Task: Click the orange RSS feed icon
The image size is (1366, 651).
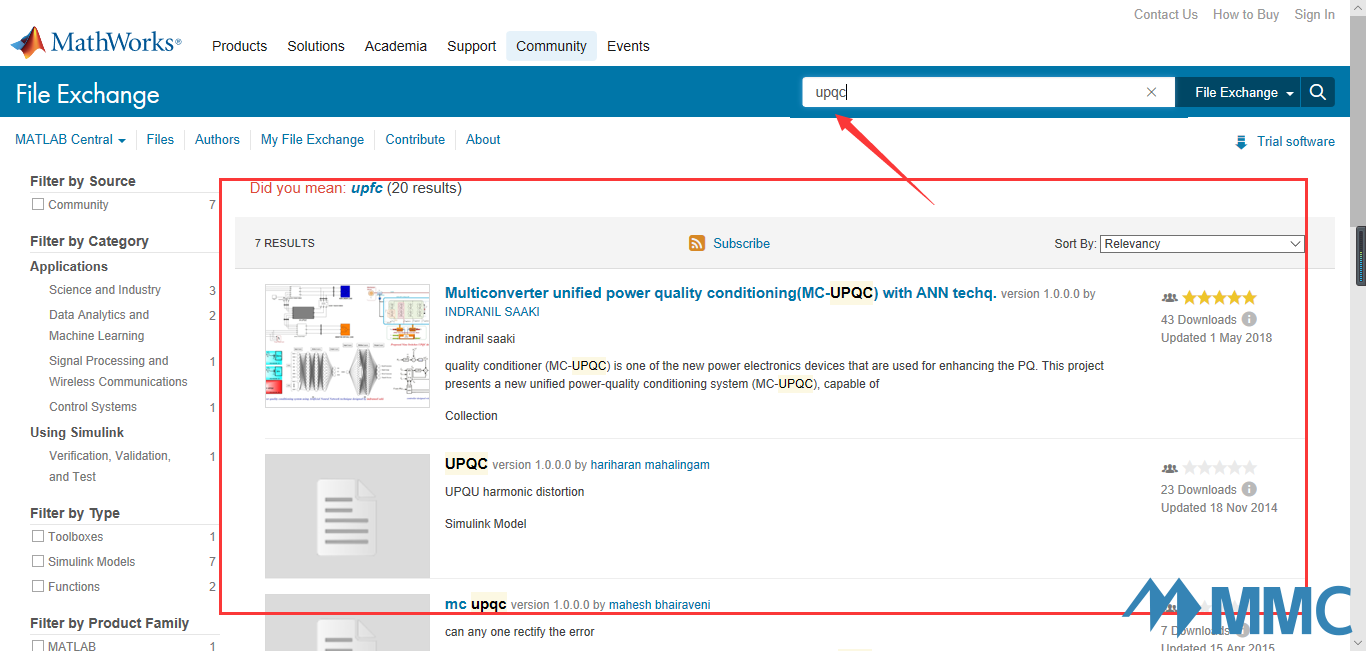Action: (697, 243)
